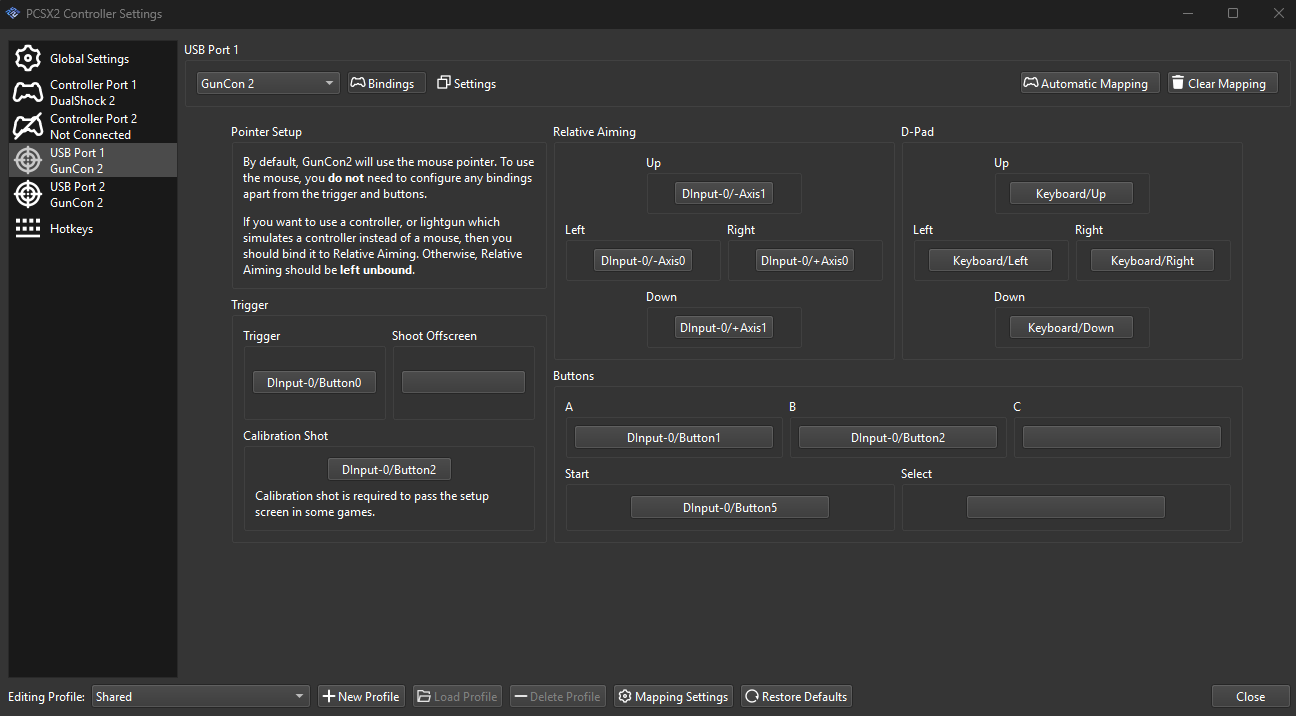1296x716 pixels.
Task: Expand the GunCon 2 device type dropdown
Action: [268, 84]
